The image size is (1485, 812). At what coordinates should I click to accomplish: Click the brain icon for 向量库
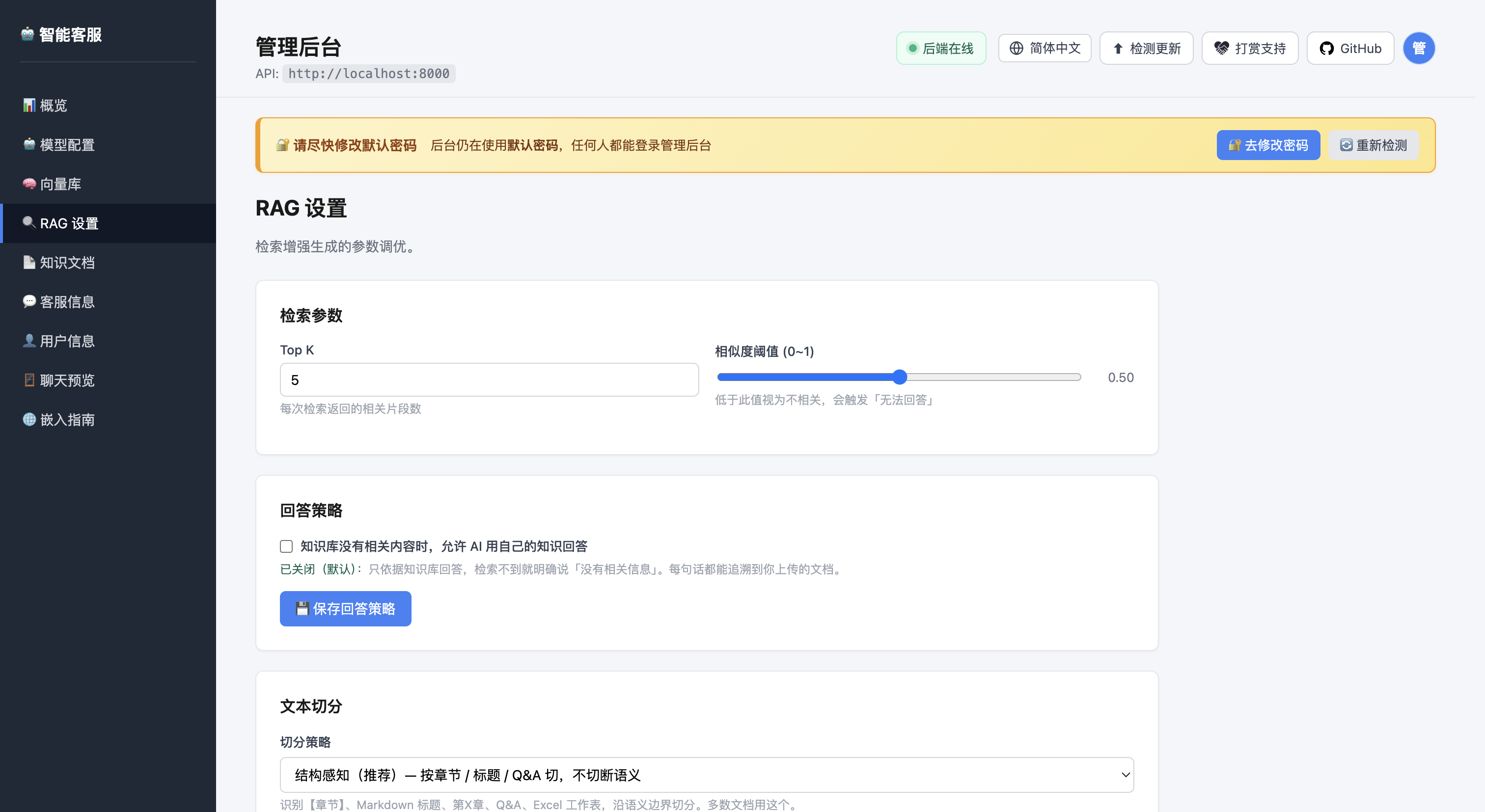point(29,183)
